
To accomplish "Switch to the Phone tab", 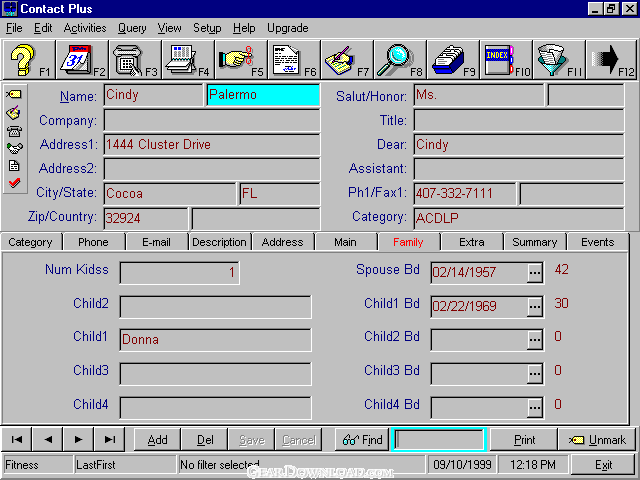I will (93, 242).
